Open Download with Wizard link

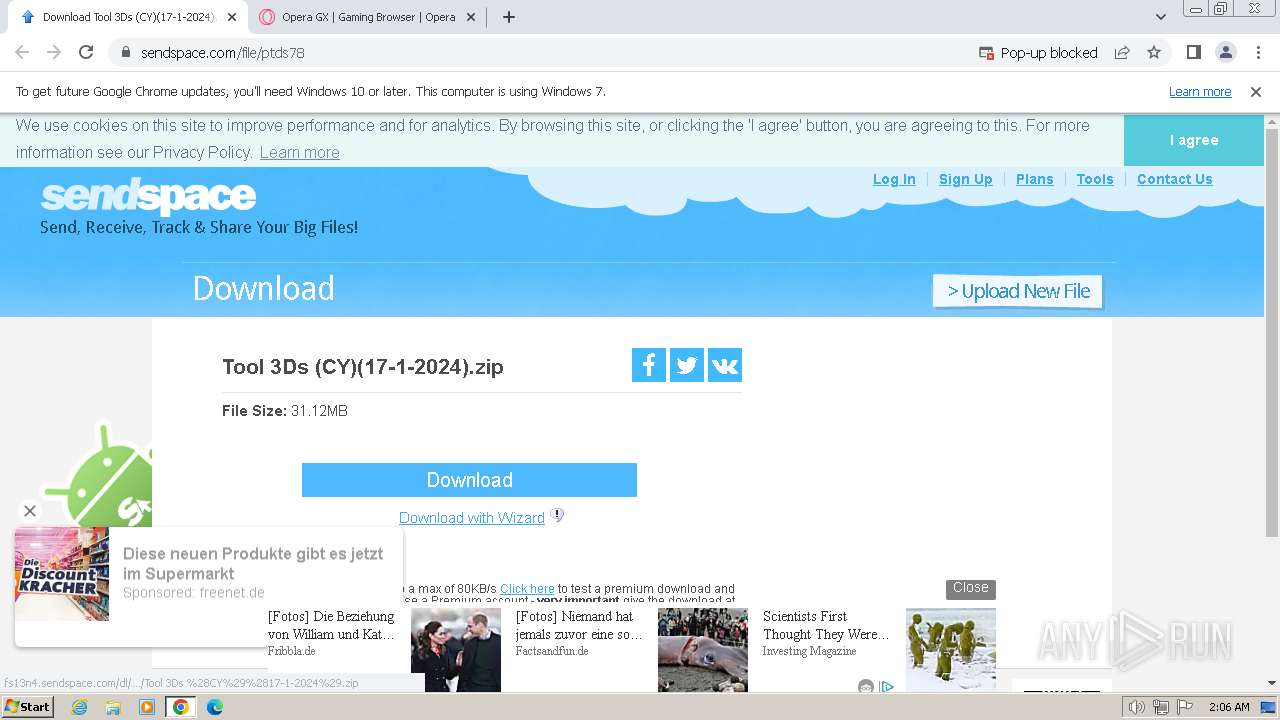pyautogui.click(x=472, y=518)
